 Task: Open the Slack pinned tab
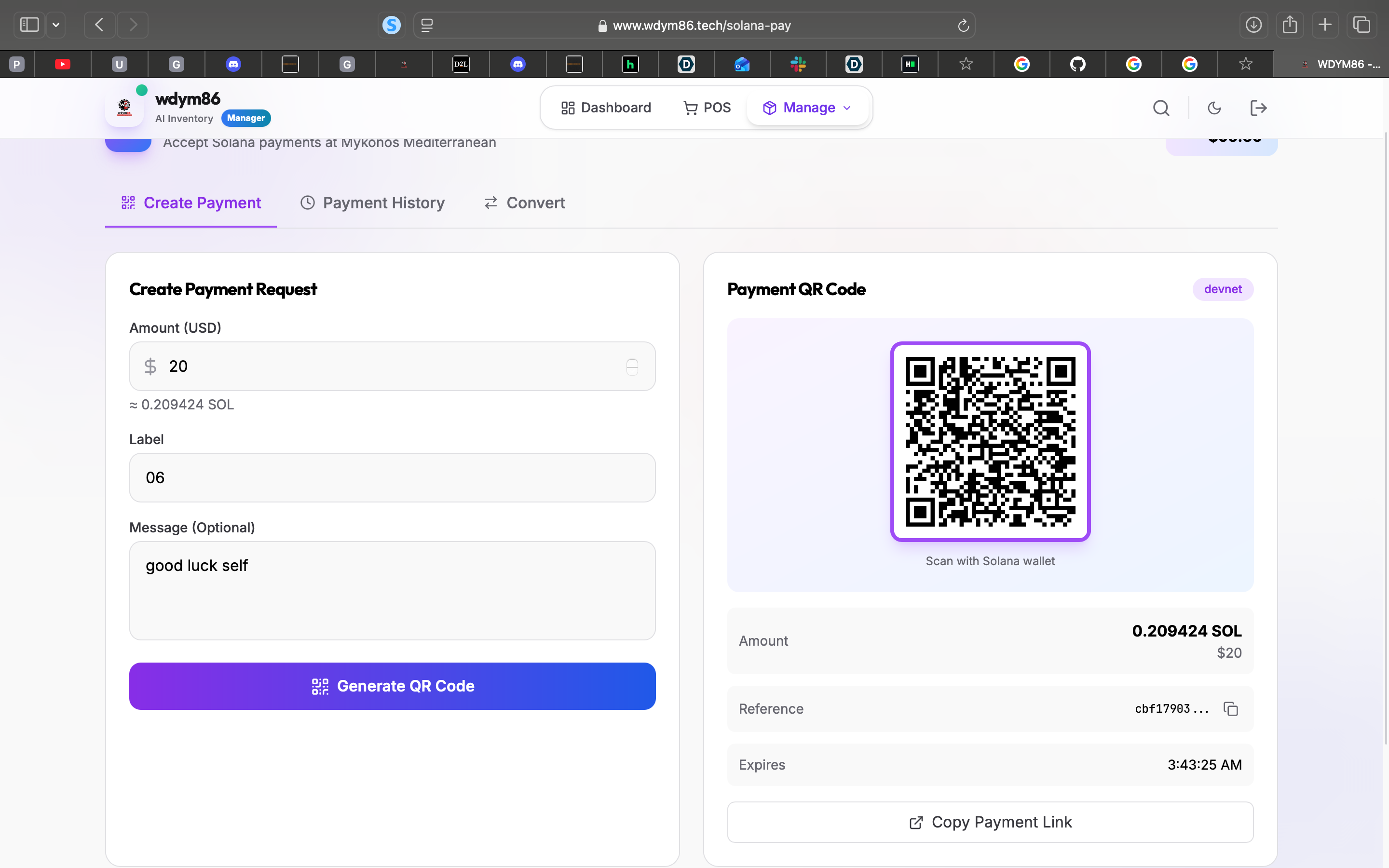pyautogui.click(x=798, y=64)
